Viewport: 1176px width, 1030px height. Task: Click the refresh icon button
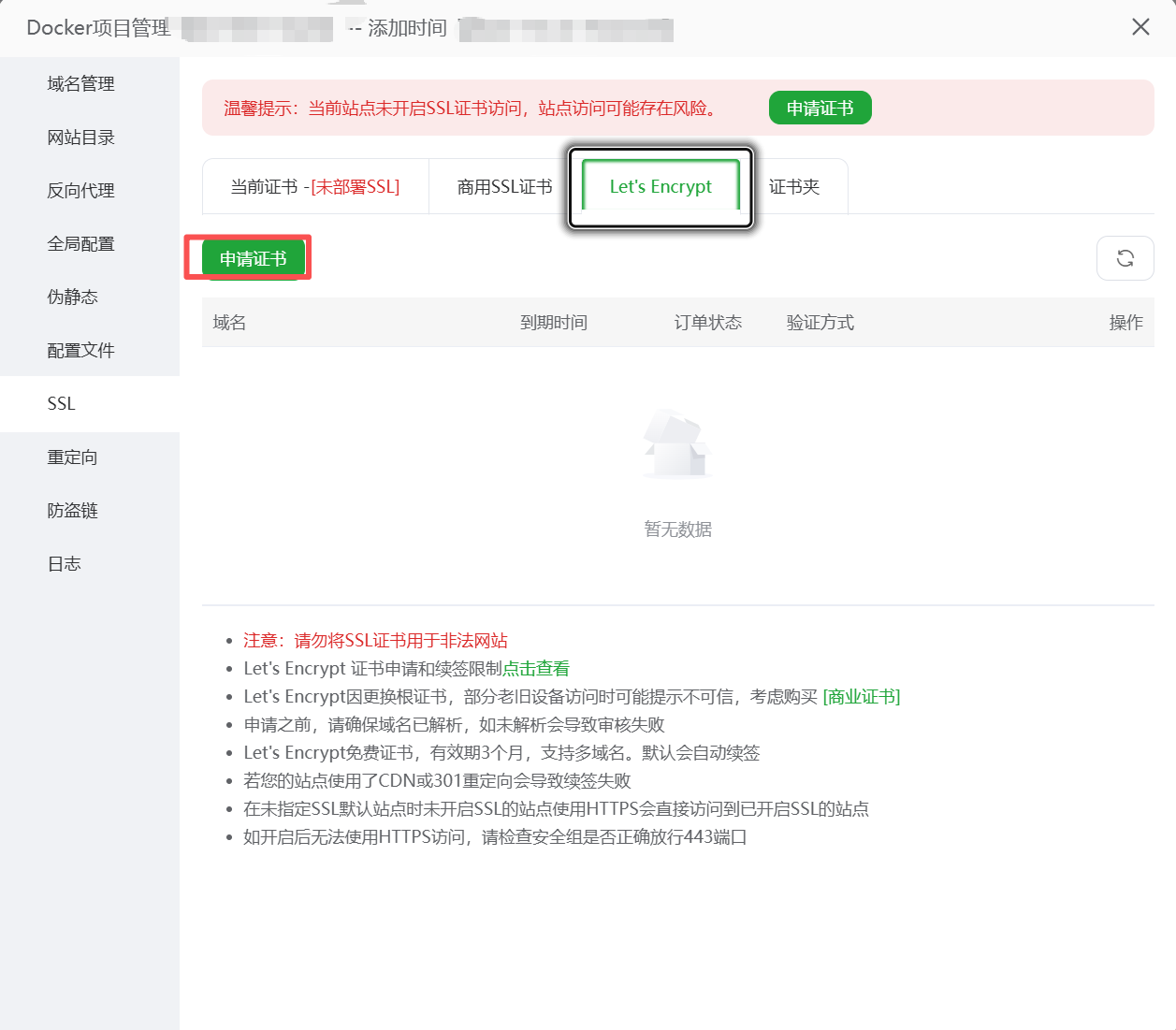(x=1125, y=258)
